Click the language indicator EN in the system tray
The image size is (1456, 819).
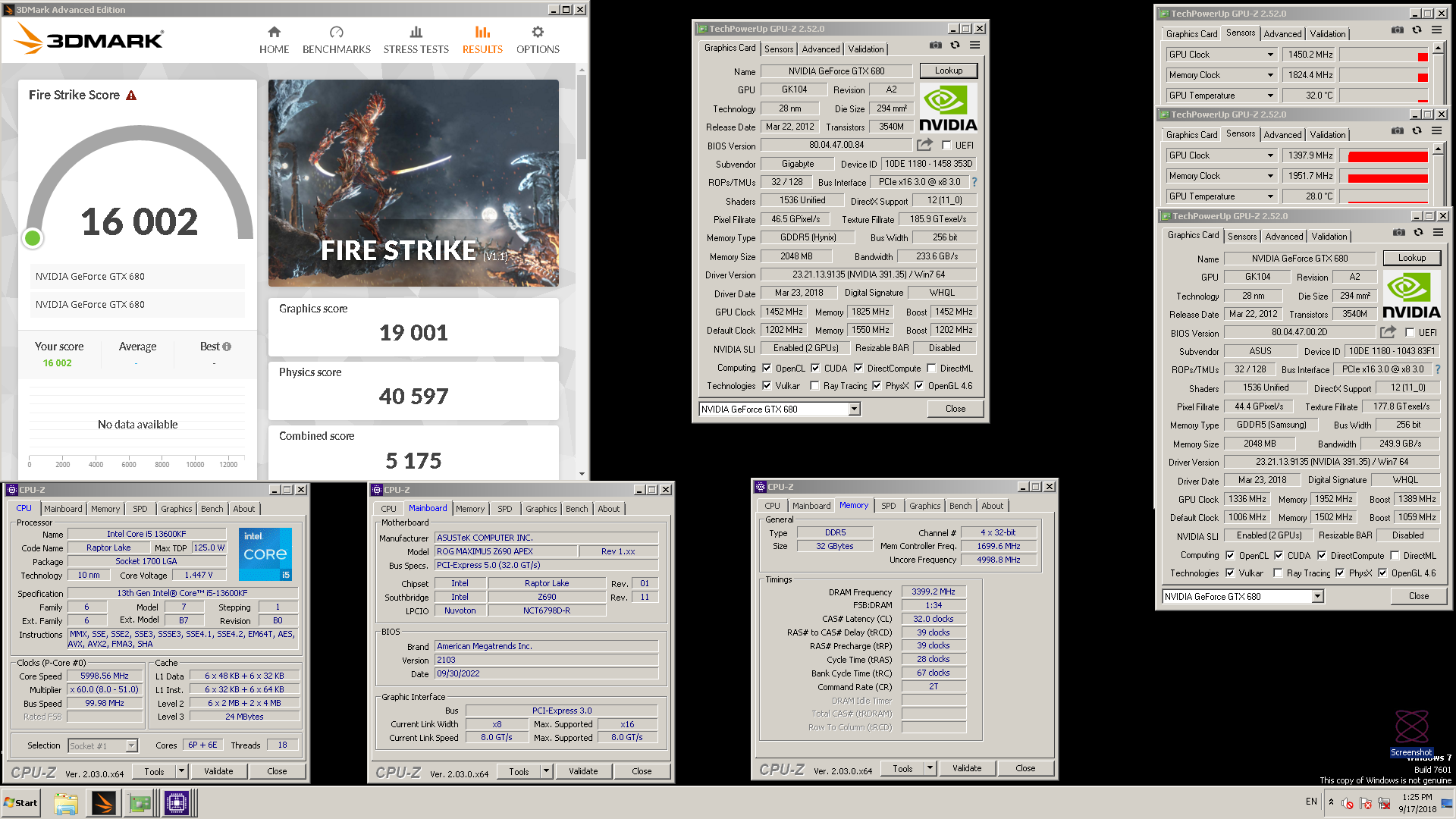1311,802
